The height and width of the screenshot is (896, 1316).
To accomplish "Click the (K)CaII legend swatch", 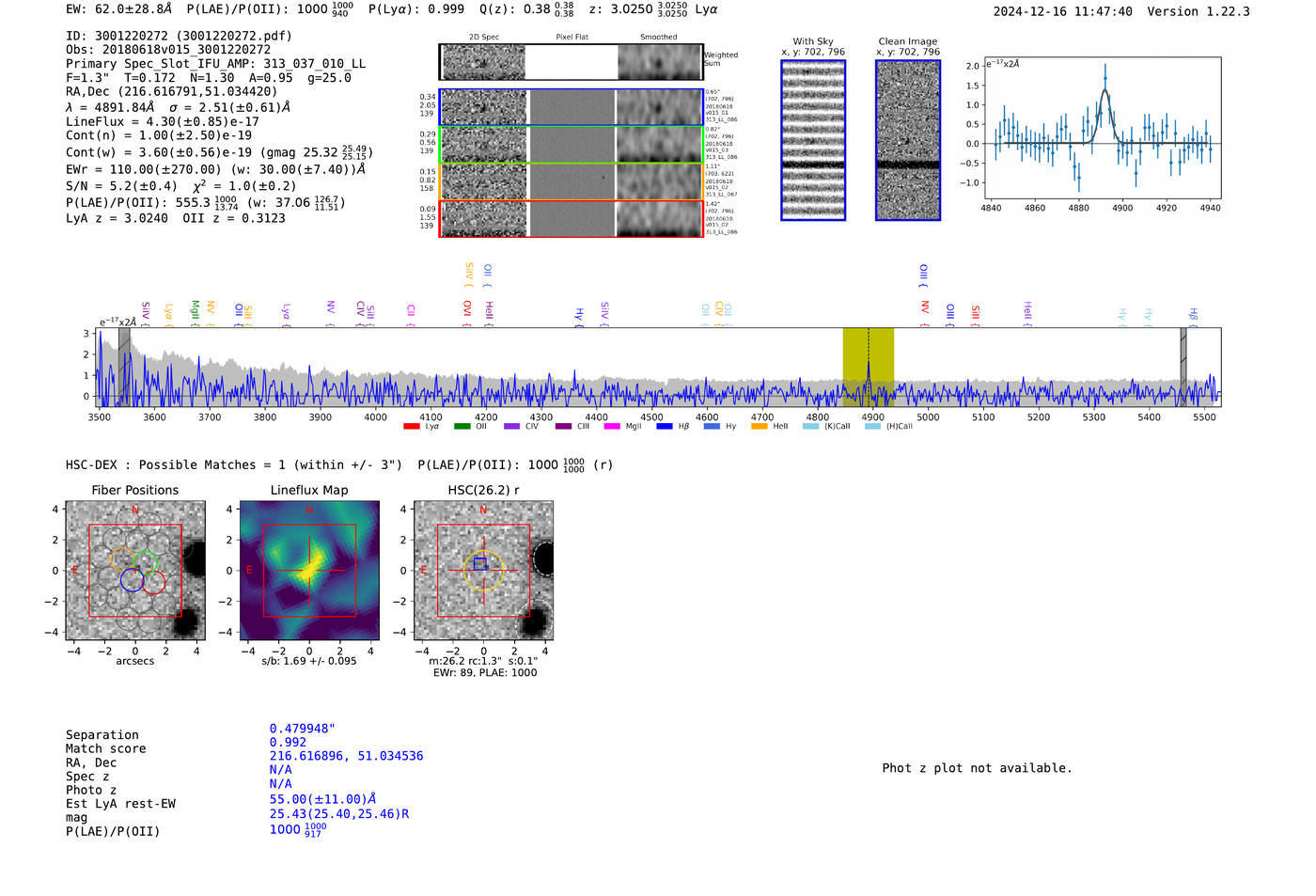I will click(810, 427).
